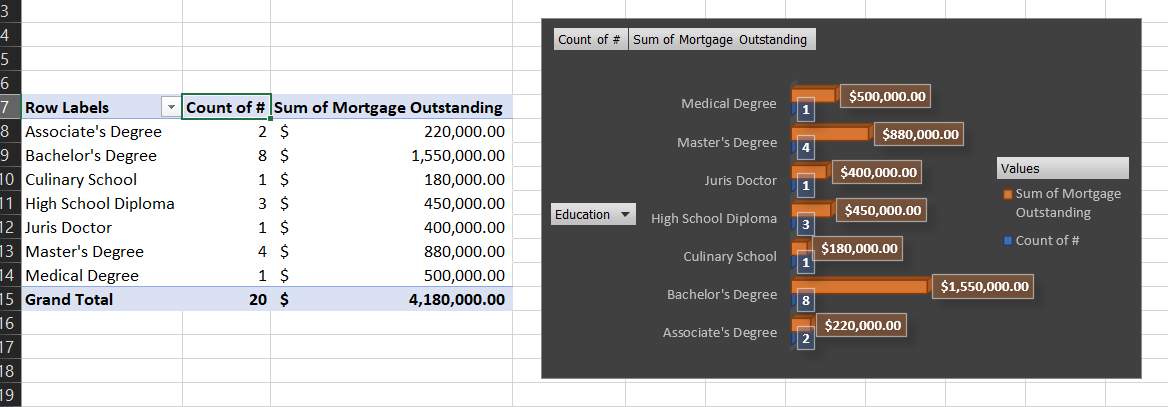Image resolution: width=1168 pixels, height=407 pixels.
Task: Click the Culinary School row label cell
Action: 81,180
